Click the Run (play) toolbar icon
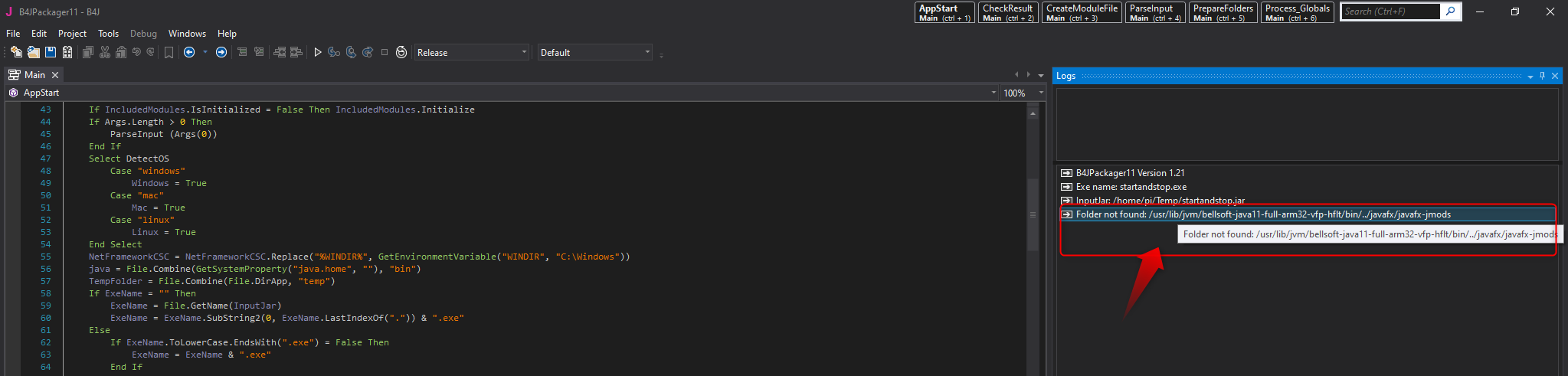Screen dimensions: 1568x376 318,53
